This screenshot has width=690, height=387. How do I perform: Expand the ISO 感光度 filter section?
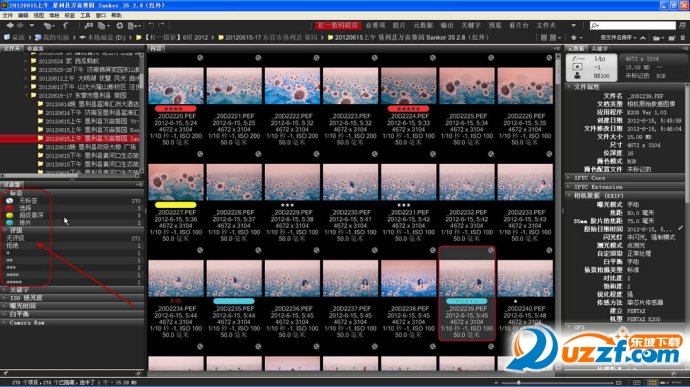pyautogui.click(x=26, y=298)
